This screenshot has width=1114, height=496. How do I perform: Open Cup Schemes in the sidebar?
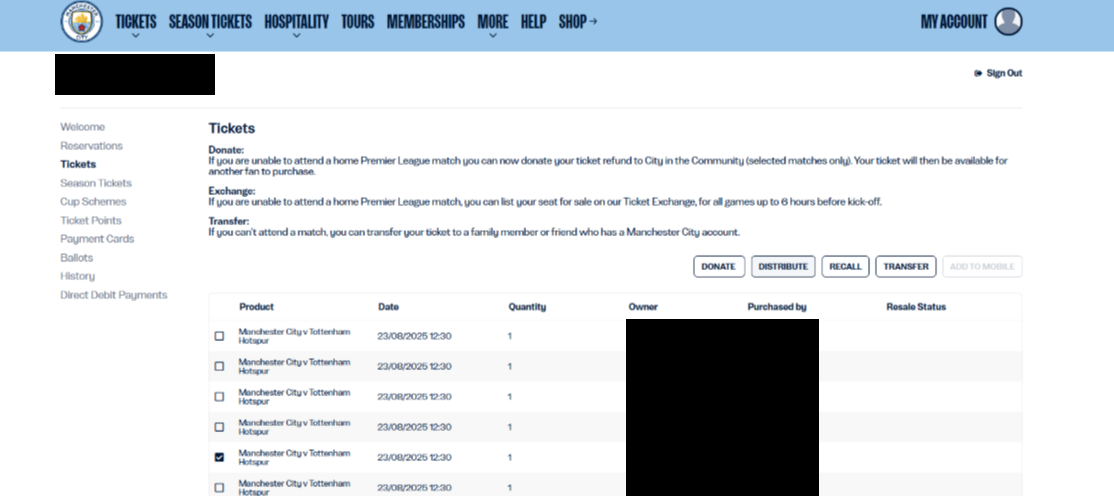click(x=93, y=202)
